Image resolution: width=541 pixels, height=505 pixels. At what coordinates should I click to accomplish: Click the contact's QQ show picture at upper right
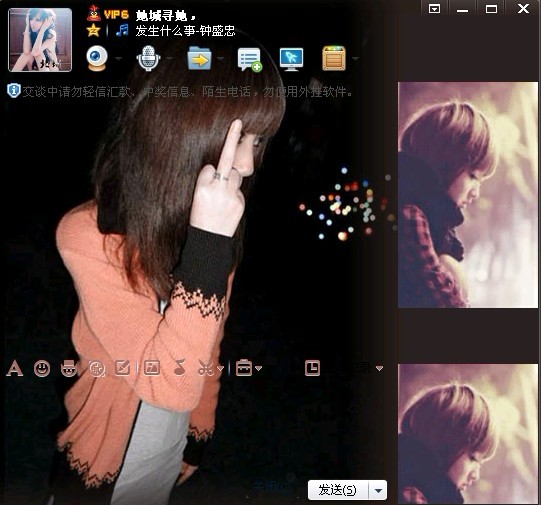468,195
